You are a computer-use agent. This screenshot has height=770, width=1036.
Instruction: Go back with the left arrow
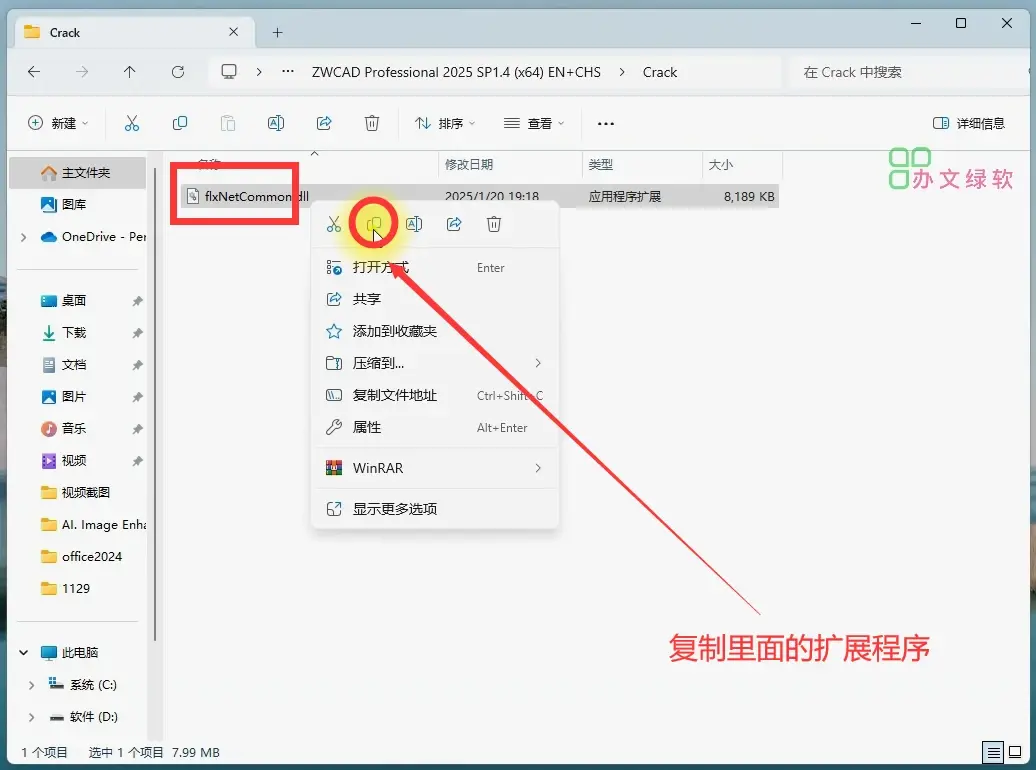click(x=34, y=72)
